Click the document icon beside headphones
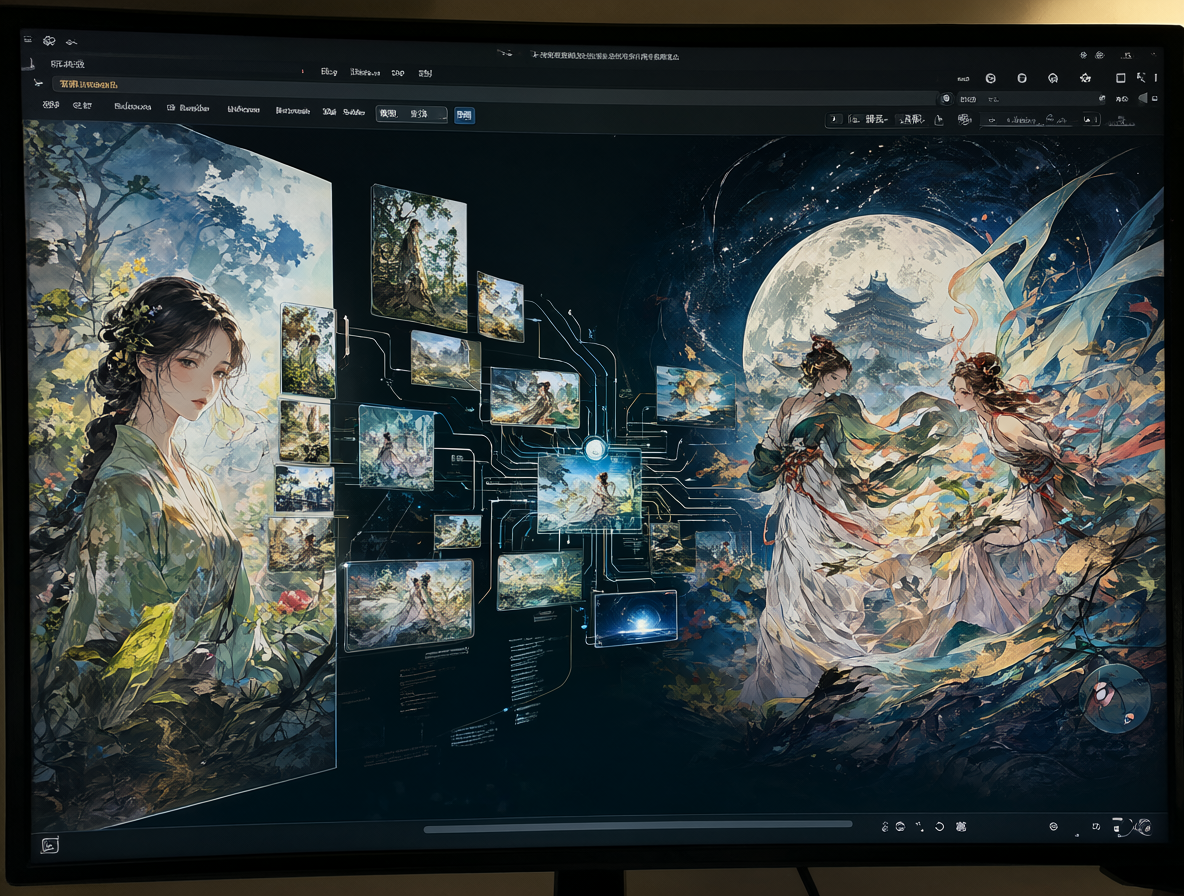The image size is (1184, 896). [x=1118, y=826]
